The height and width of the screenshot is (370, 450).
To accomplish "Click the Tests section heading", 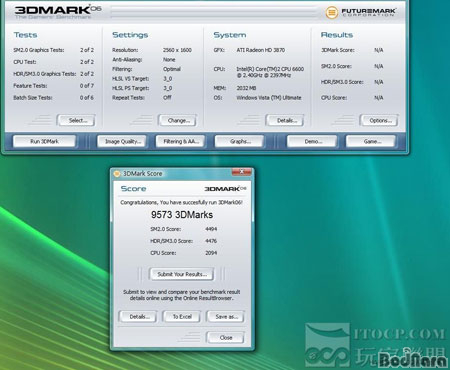I will pyautogui.click(x=25, y=35).
